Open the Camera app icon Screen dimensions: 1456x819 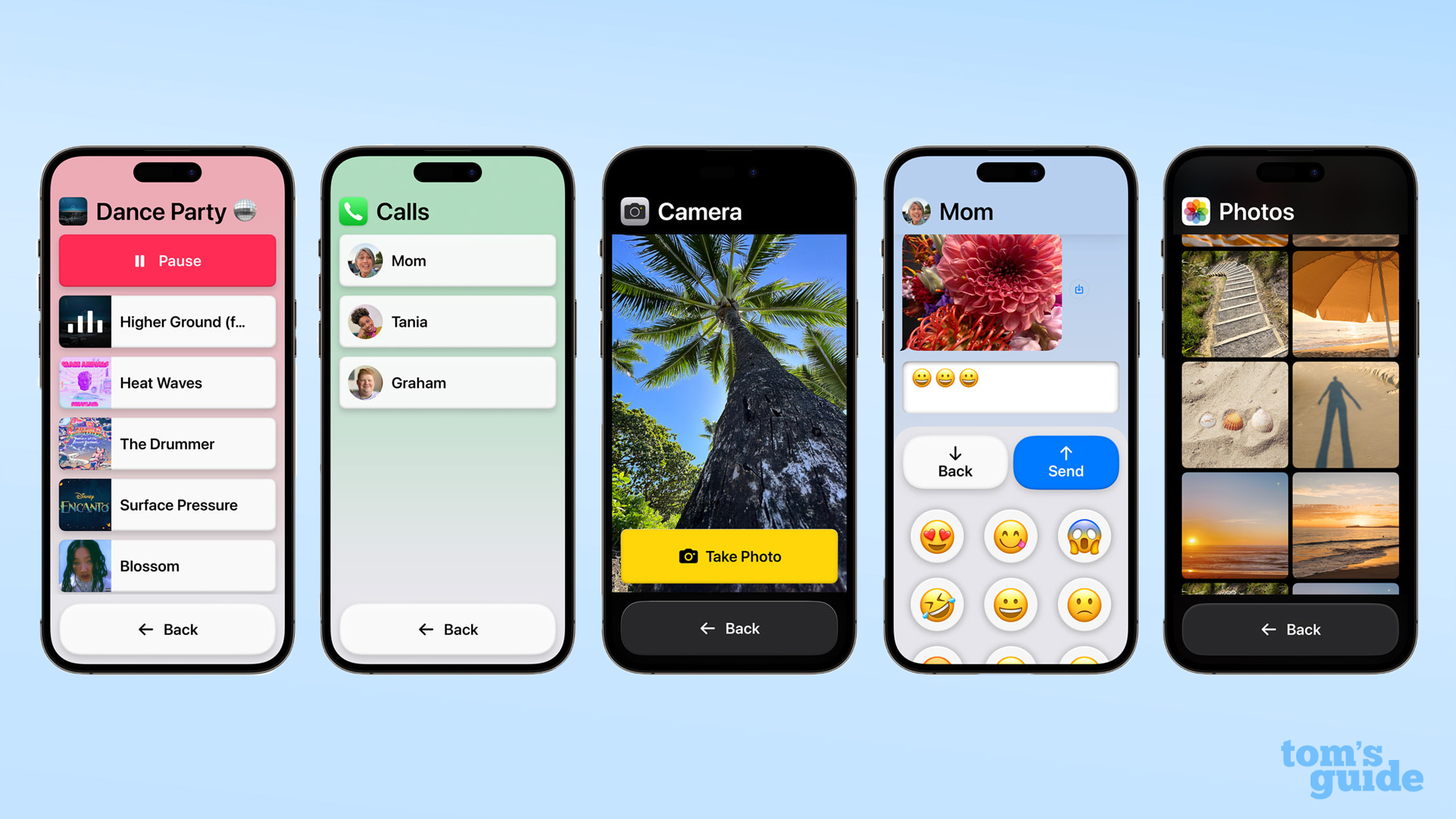pos(633,211)
